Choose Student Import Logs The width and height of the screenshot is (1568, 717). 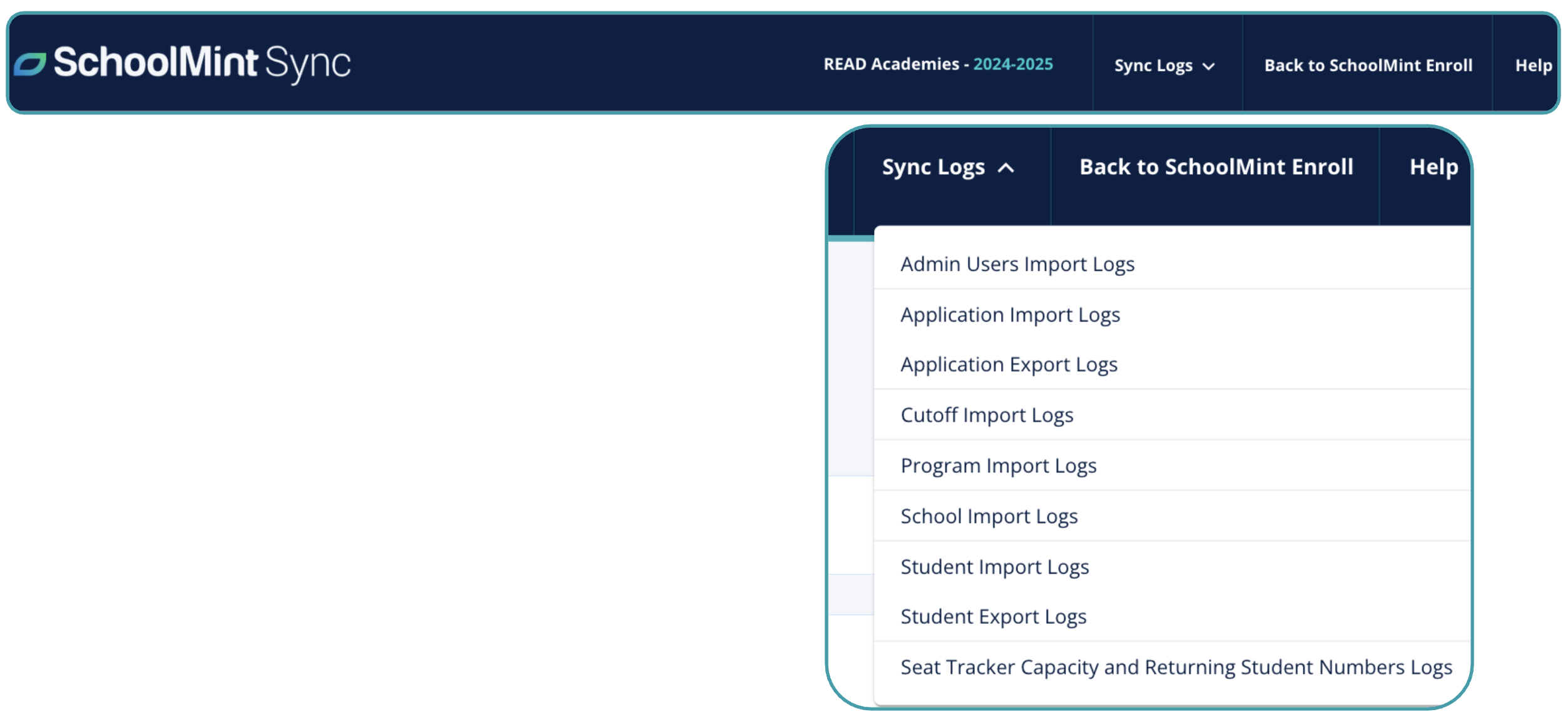[994, 567]
